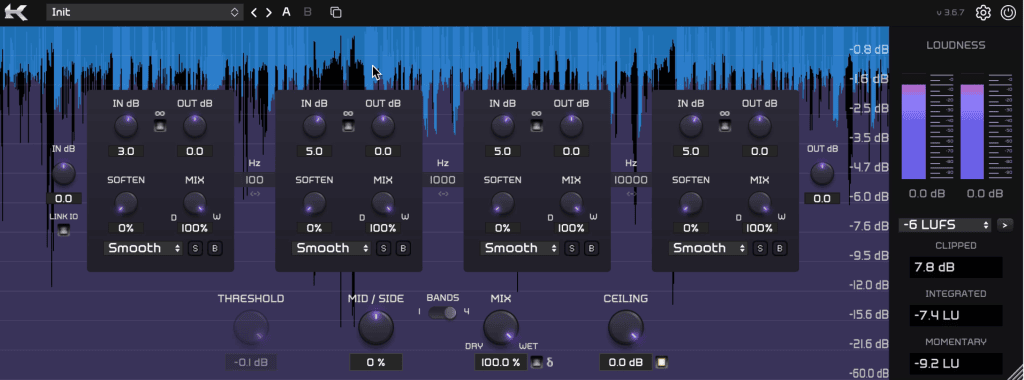Toggle the plugin power bypass icon
1024x380 pixels.
(1008, 12)
